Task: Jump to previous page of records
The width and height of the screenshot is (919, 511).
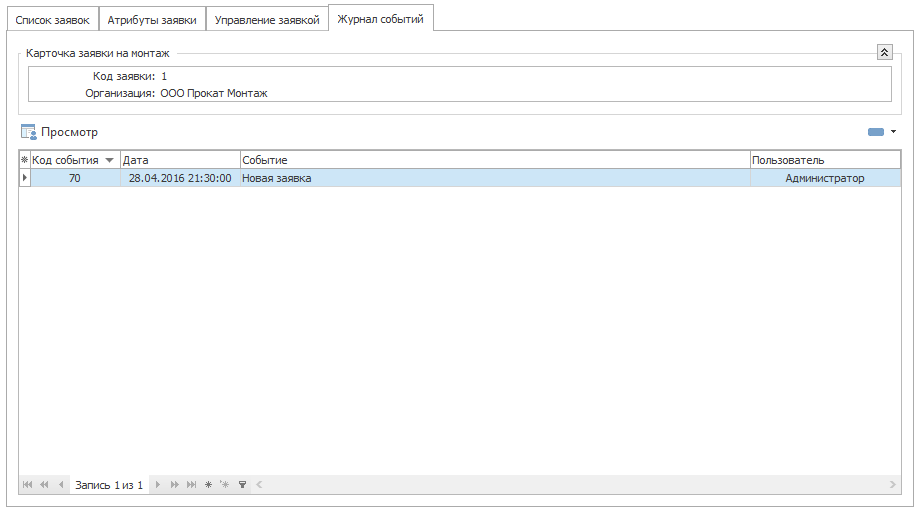Action: click(x=44, y=485)
